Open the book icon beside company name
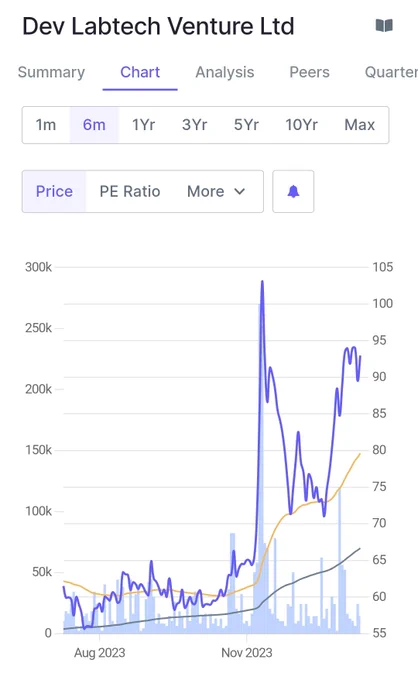Screen dimensions: 418x680 tap(384, 26)
